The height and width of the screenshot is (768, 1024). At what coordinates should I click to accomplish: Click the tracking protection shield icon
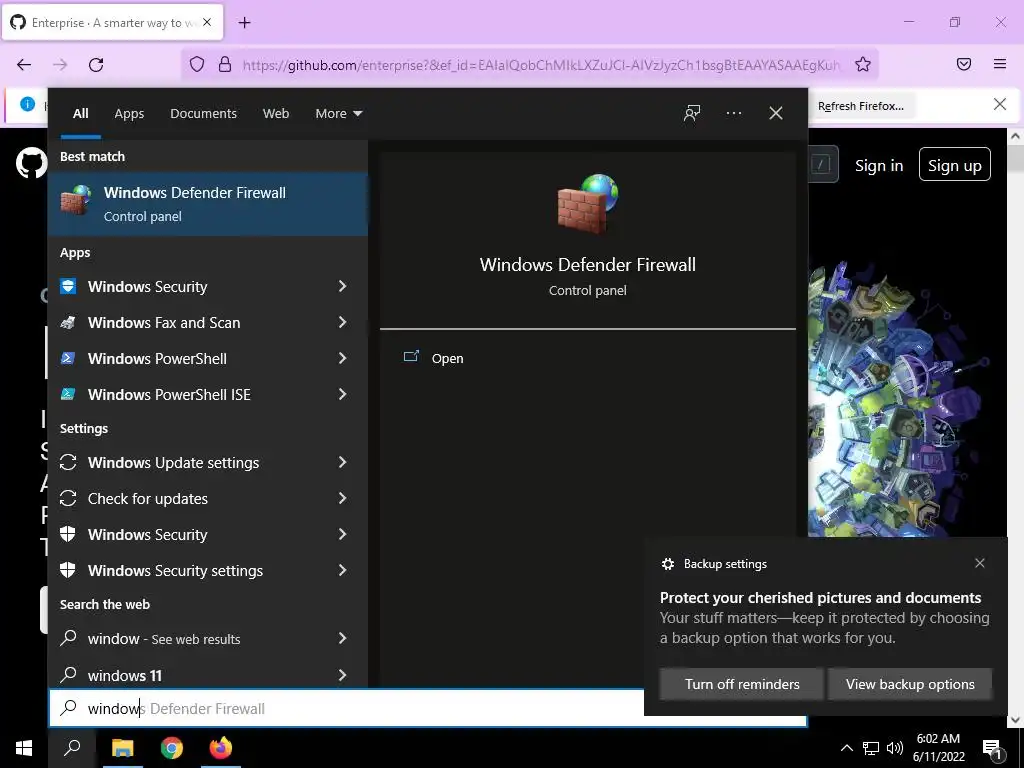(x=197, y=64)
